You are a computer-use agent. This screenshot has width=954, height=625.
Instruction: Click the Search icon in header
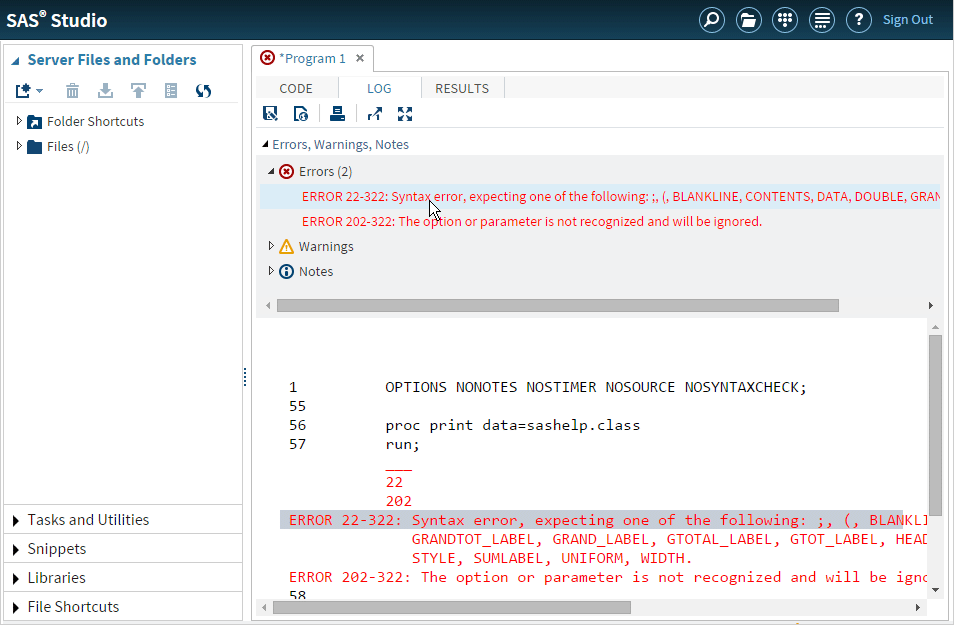tap(712, 20)
